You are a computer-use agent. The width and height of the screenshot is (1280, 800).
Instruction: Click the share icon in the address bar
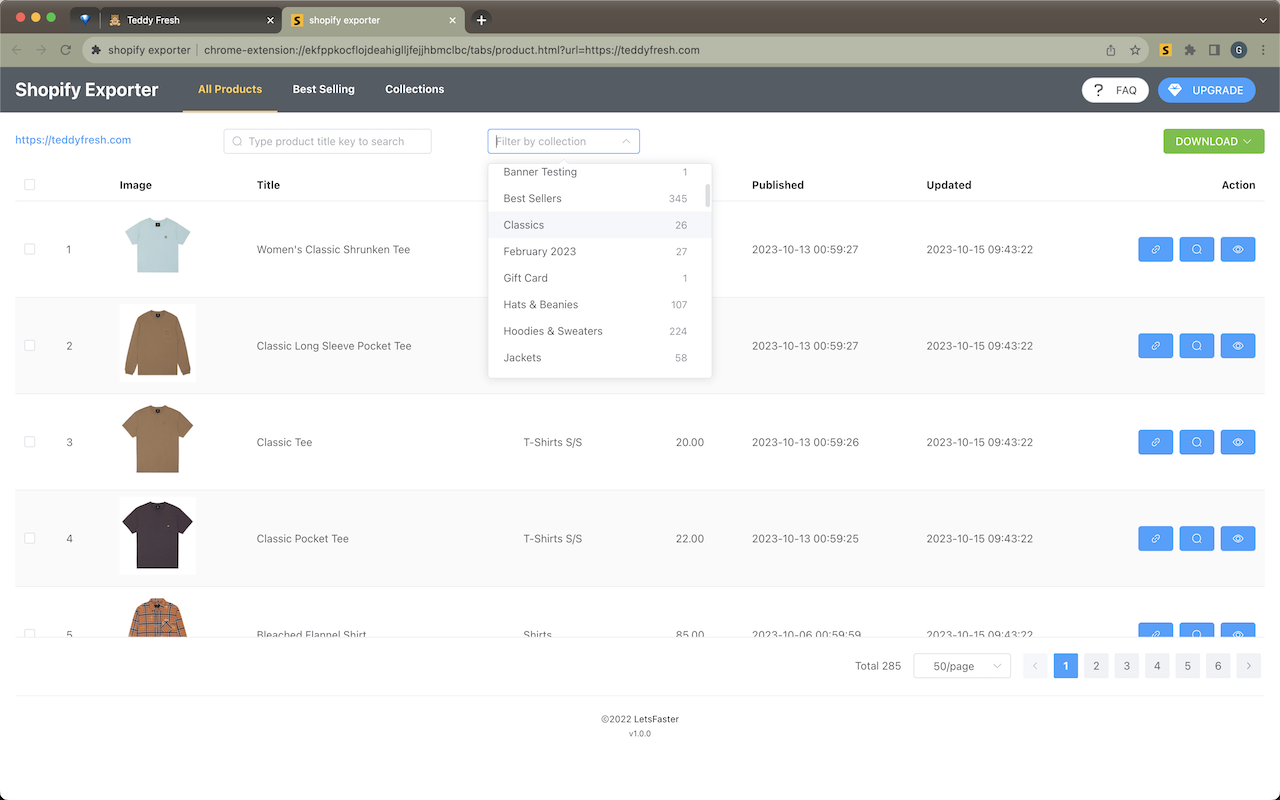tap(1110, 50)
